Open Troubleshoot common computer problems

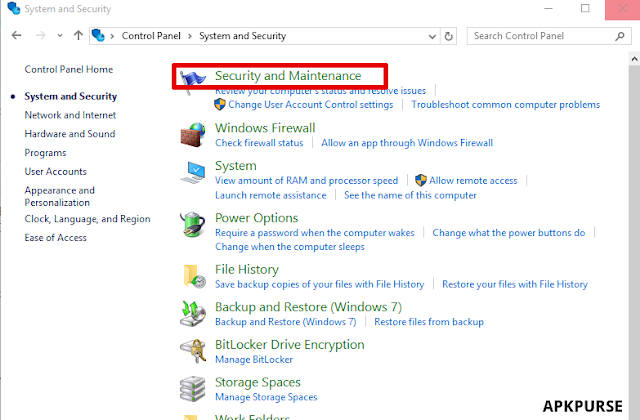(506, 104)
